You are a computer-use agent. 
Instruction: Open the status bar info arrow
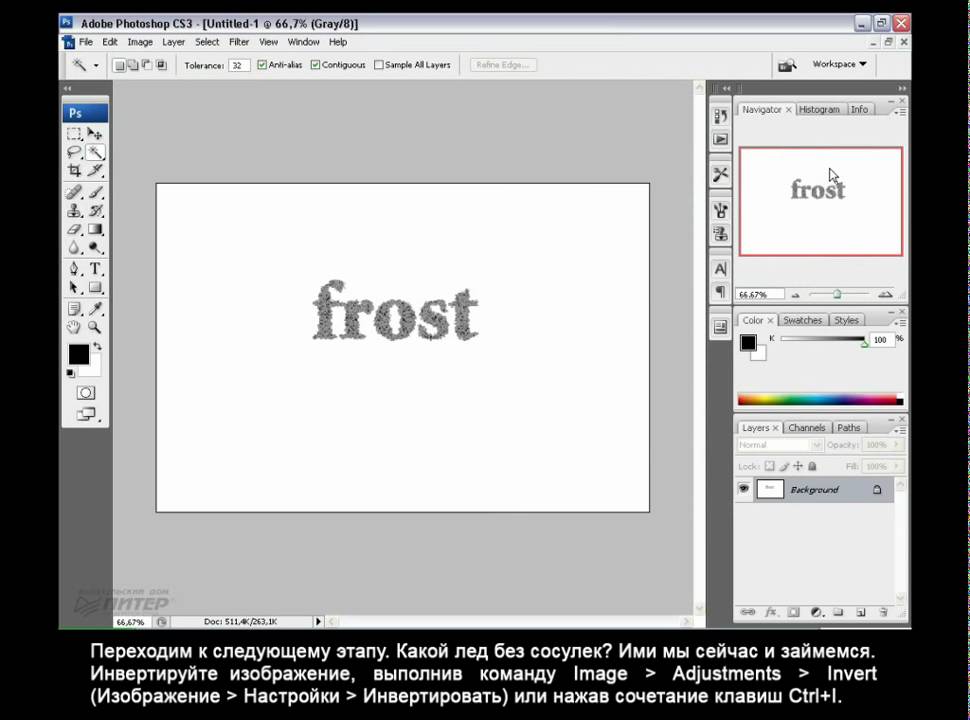click(319, 622)
